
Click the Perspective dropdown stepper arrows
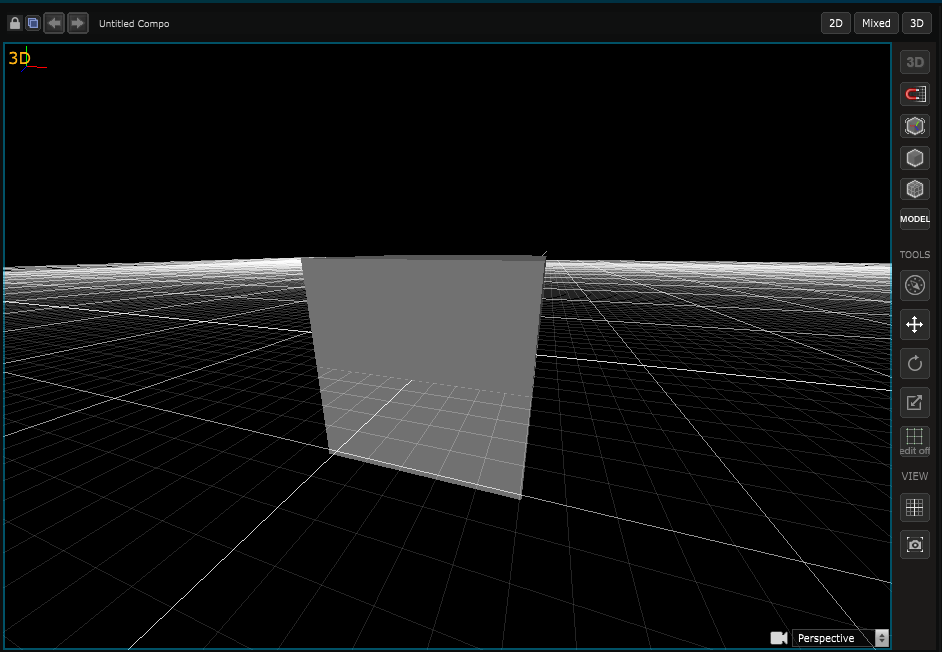tap(882, 638)
